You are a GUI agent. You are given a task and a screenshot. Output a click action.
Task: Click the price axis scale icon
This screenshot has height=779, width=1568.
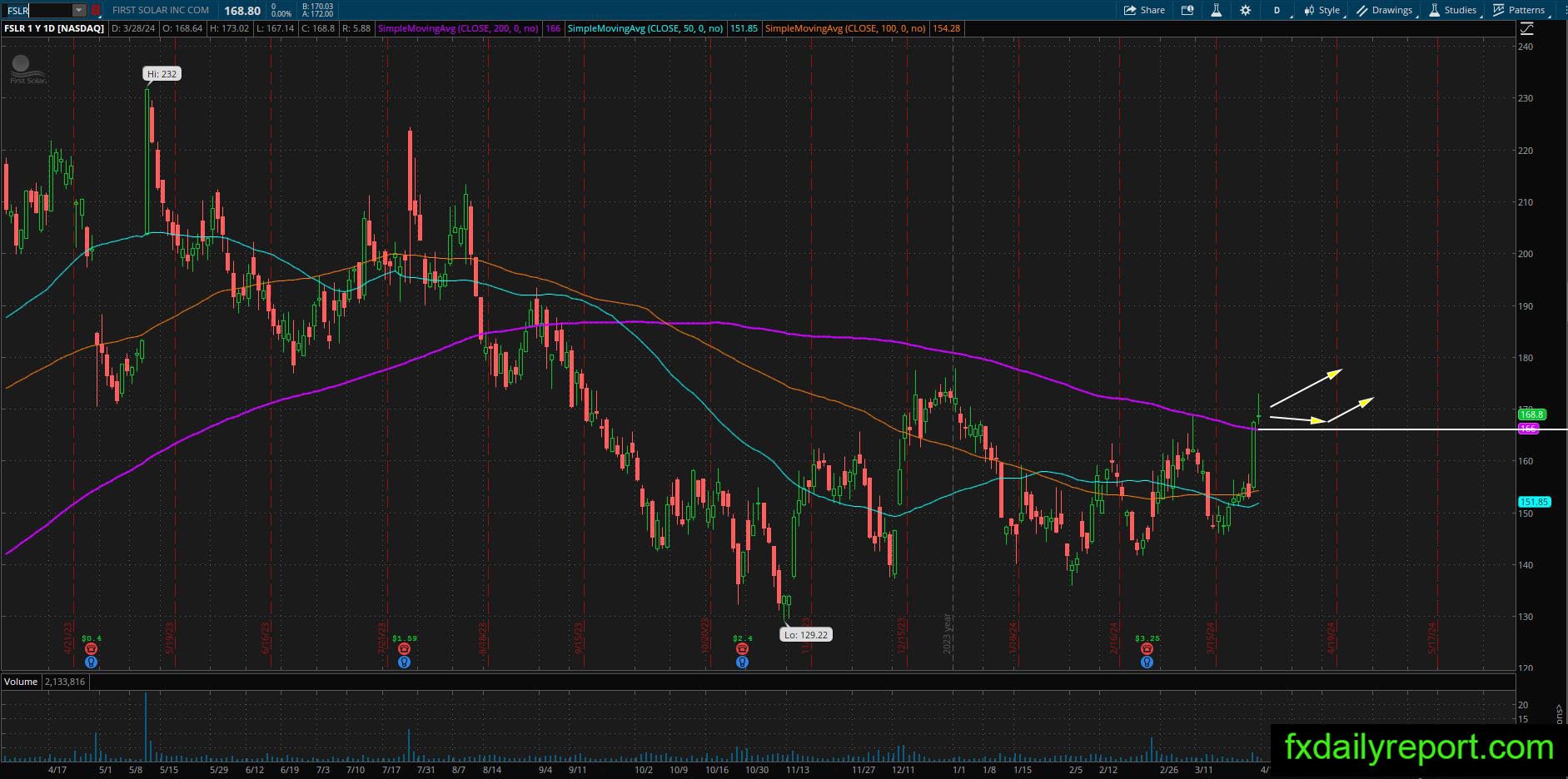point(1526,28)
